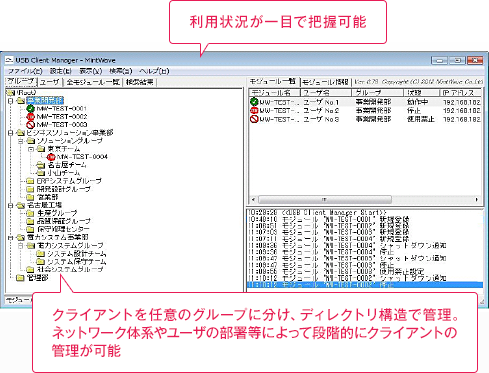Click the USB Client Manager title bar icon
489x373 pixels.
pyautogui.click(x=9, y=60)
